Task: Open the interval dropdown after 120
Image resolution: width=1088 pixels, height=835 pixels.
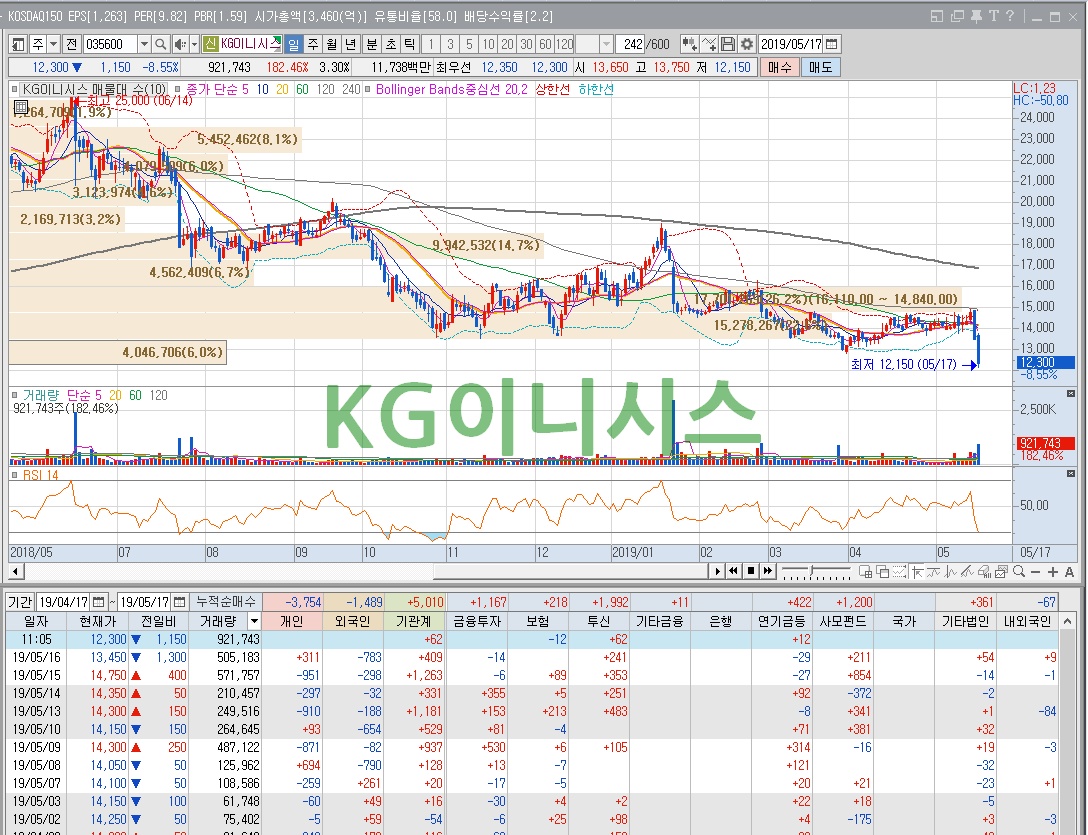Action: coord(606,44)
